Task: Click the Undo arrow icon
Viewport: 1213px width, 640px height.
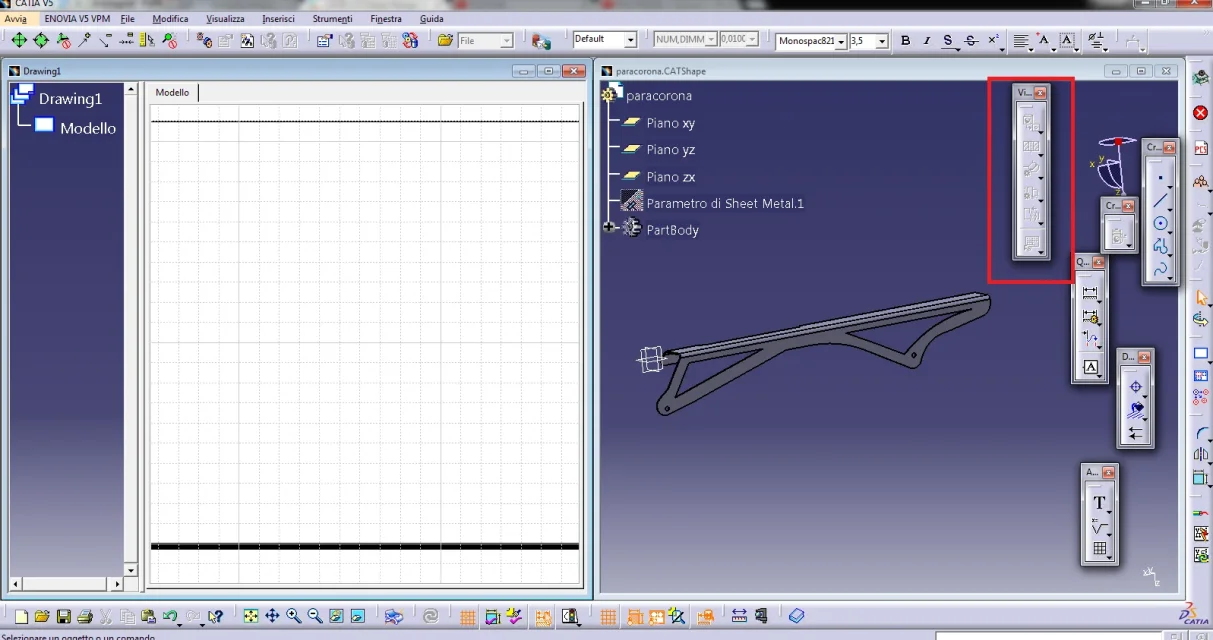Action: [169, 617]
